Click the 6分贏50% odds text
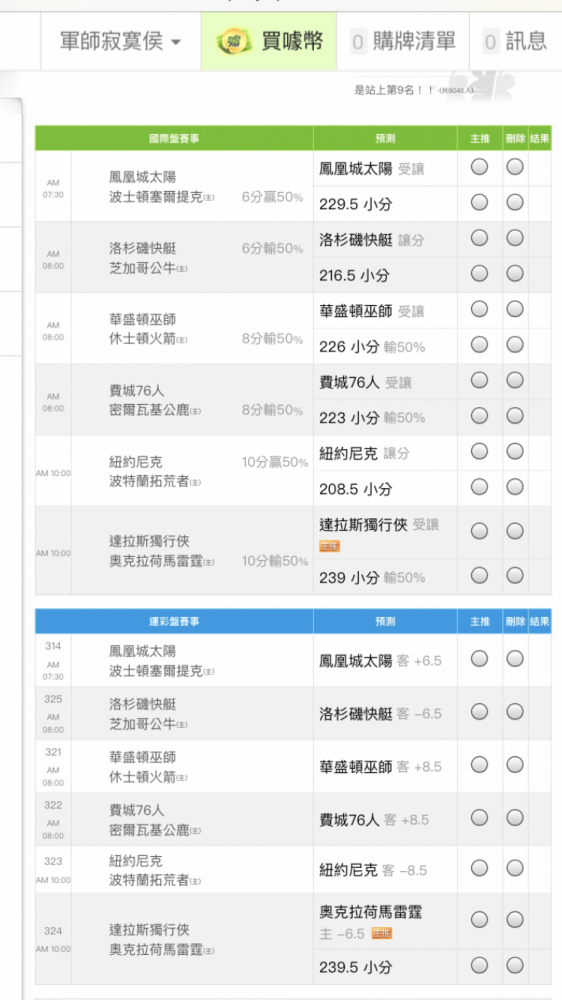 (272, 197)
